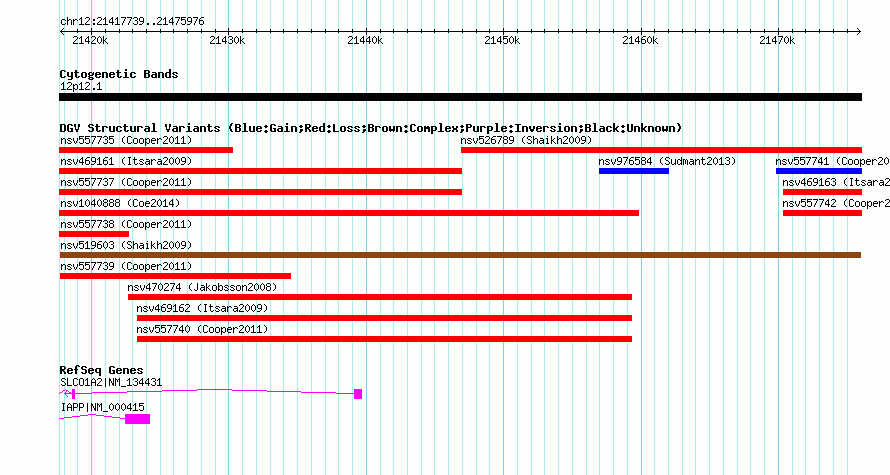The image size is (890, 475).
Task: Open the nsv557735 (Cooper2011) label
Action: [x=126, y=140]
